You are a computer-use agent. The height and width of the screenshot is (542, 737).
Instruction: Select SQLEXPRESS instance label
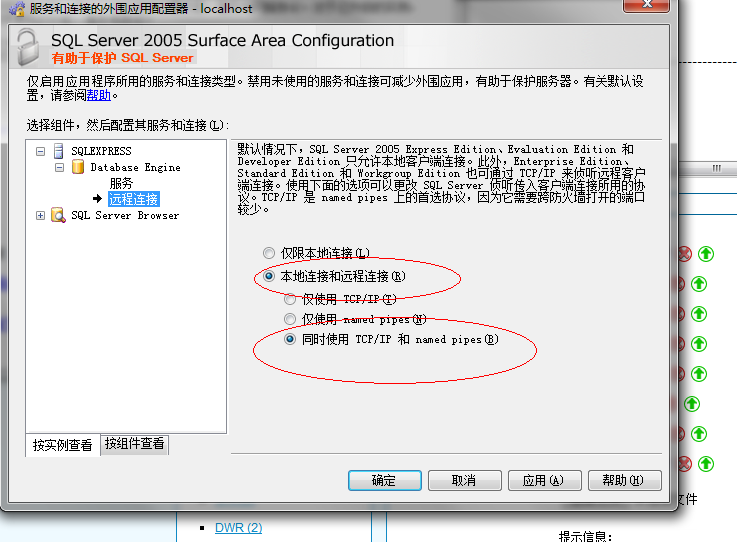point(101,151)
